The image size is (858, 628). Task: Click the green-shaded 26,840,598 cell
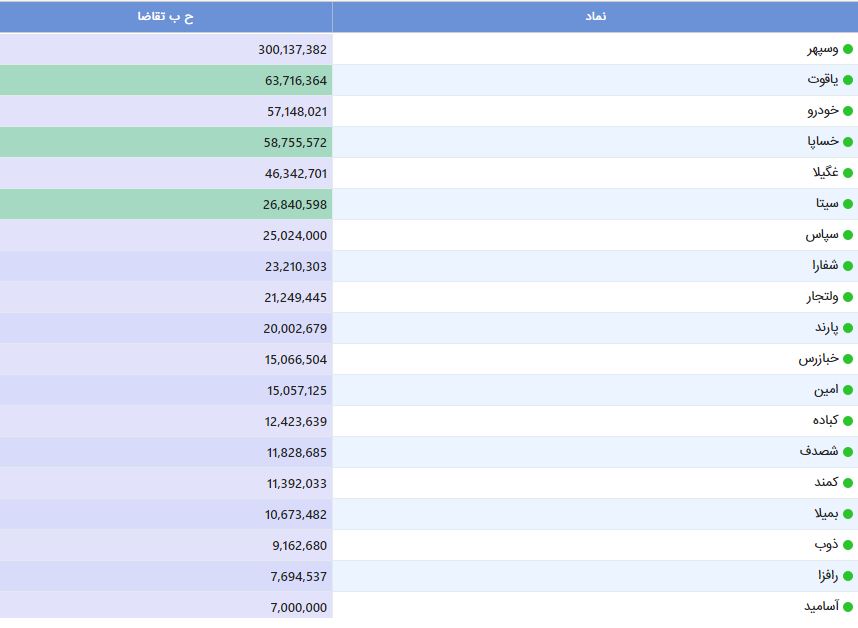click(x=166, y=204)
